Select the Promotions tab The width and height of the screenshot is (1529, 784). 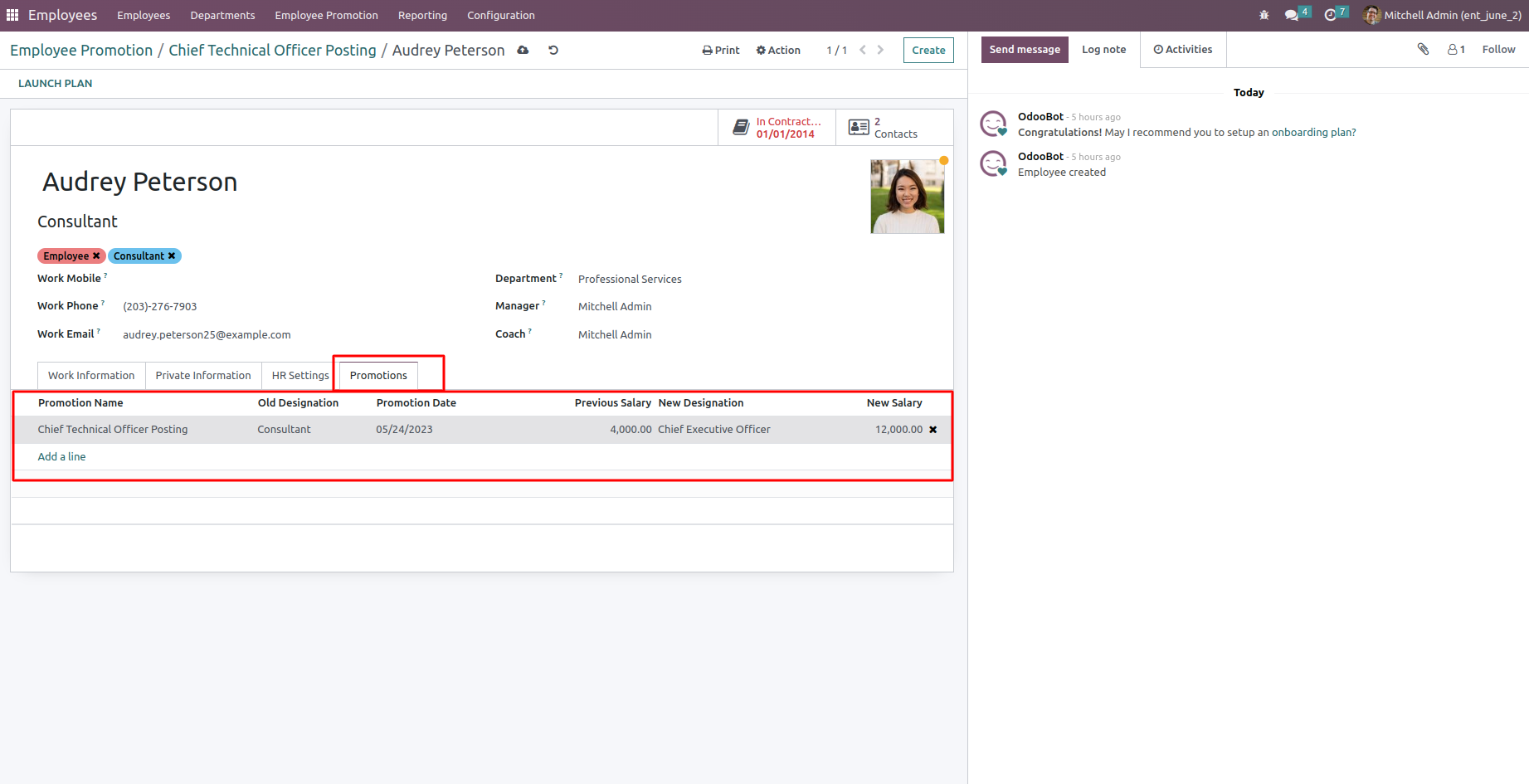pos(378,376)
